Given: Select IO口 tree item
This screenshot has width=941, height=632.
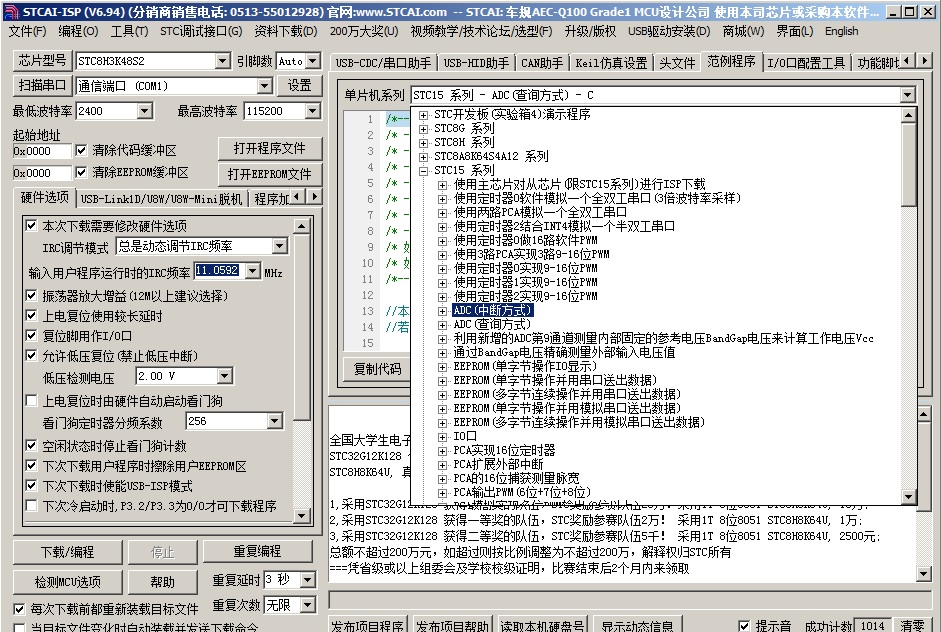Looking at the screenshot, I should (x=464, y=436).
